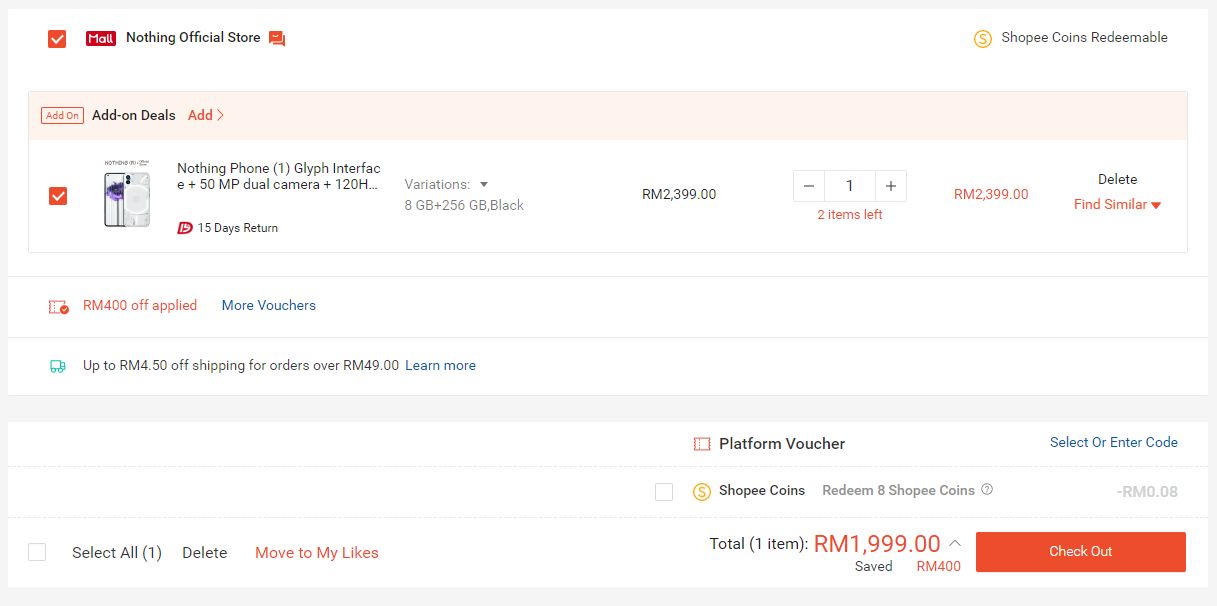The width and height of the screenshot is (1217, 606).
Task: Click the Platform Voucher ticket icon
Action: pos(701,443)
